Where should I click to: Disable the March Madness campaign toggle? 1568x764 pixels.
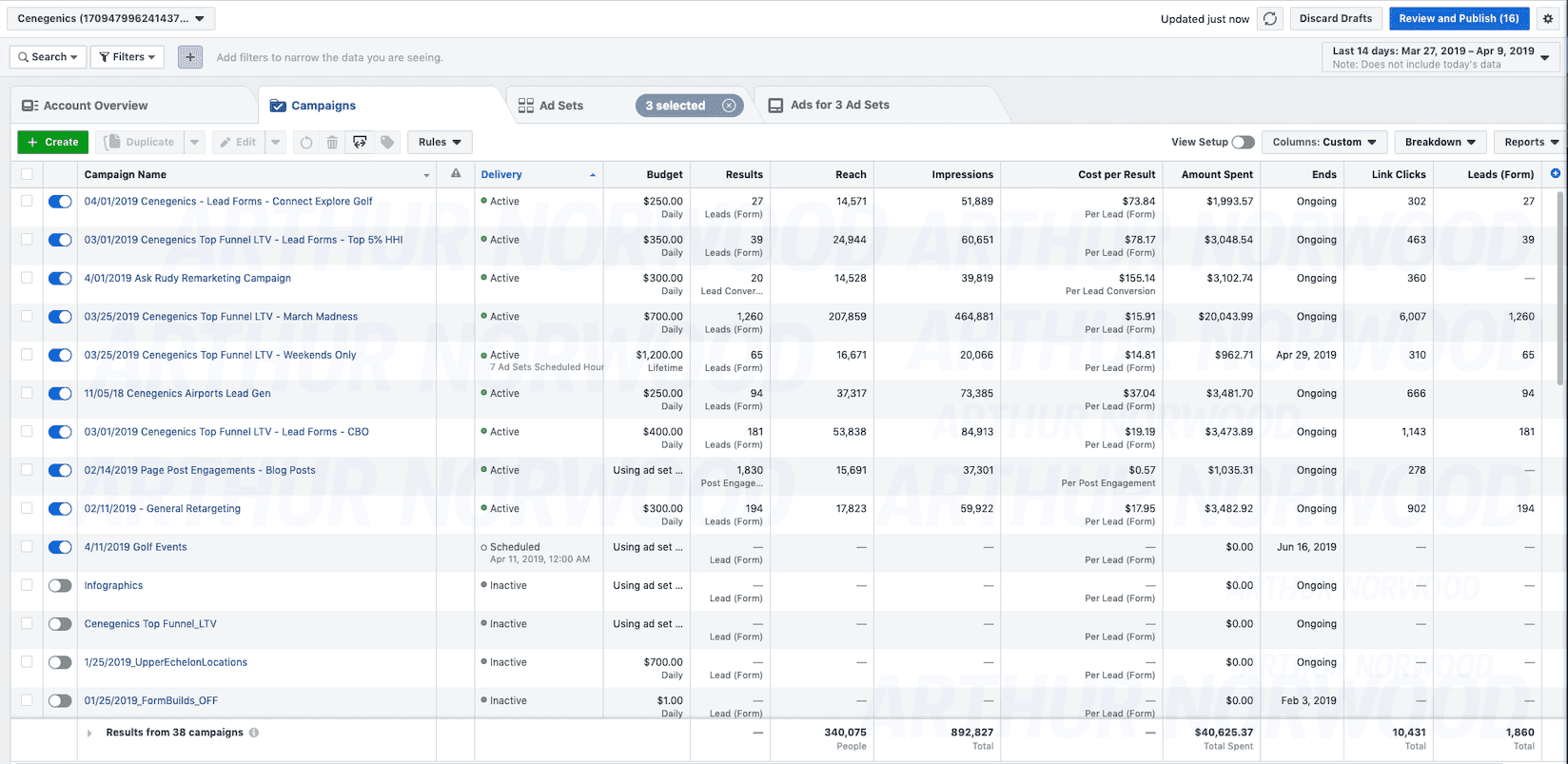coord(60,317)
